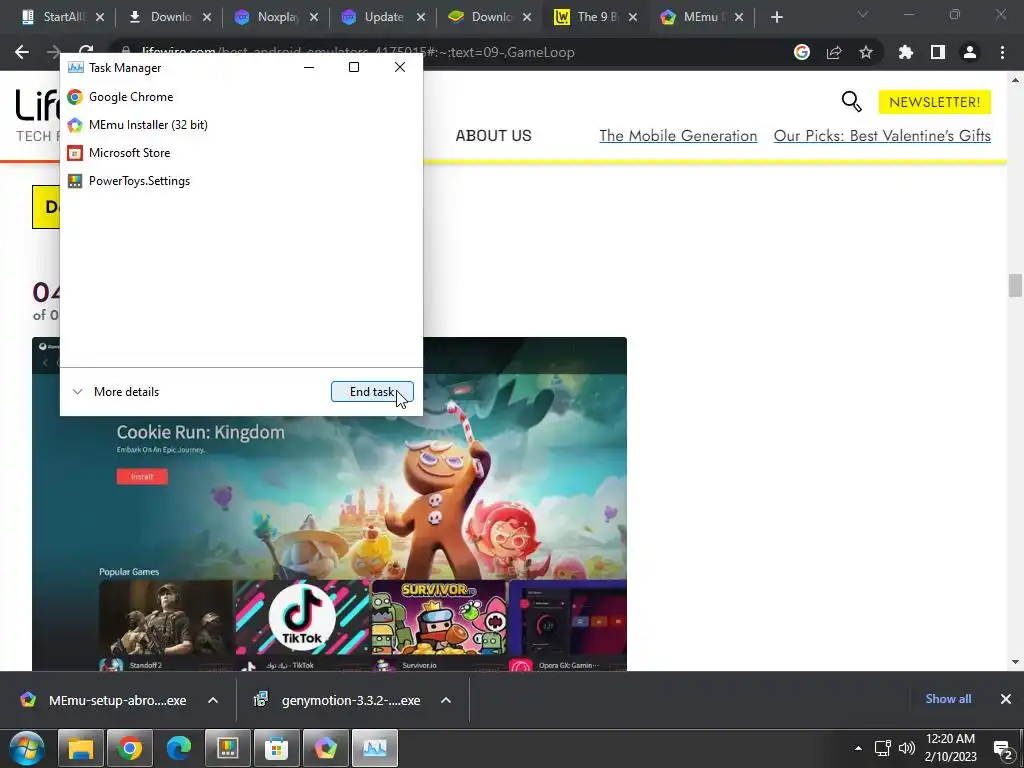Screen dimensions: 1024x768
Task: Open Our Picks: Best Valentine's Gifts link
Action: tap(882, 136)
